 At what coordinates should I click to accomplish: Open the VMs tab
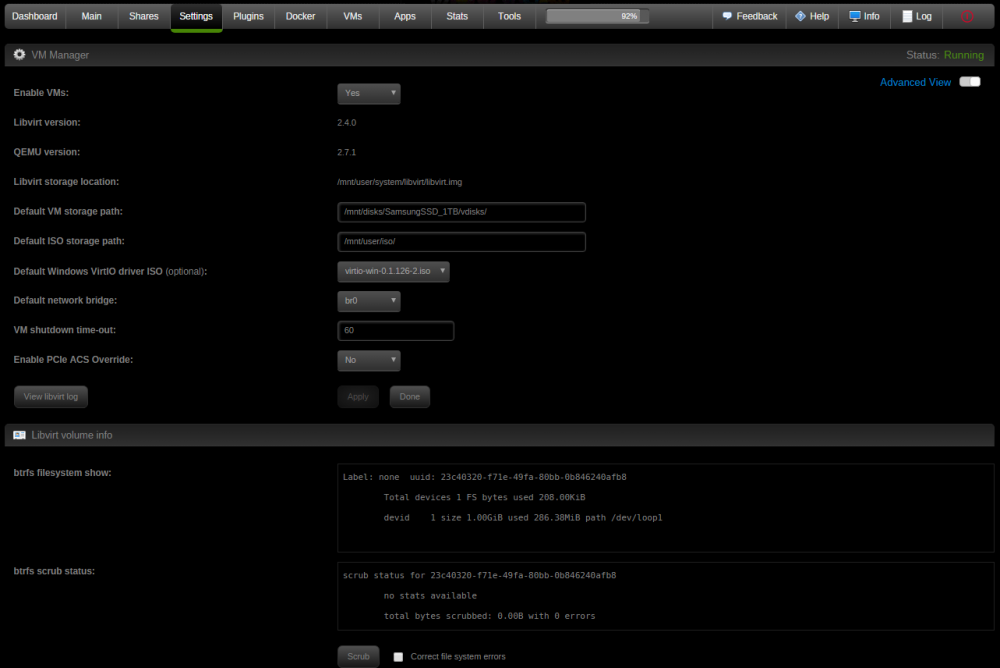[x=353, y=17]
